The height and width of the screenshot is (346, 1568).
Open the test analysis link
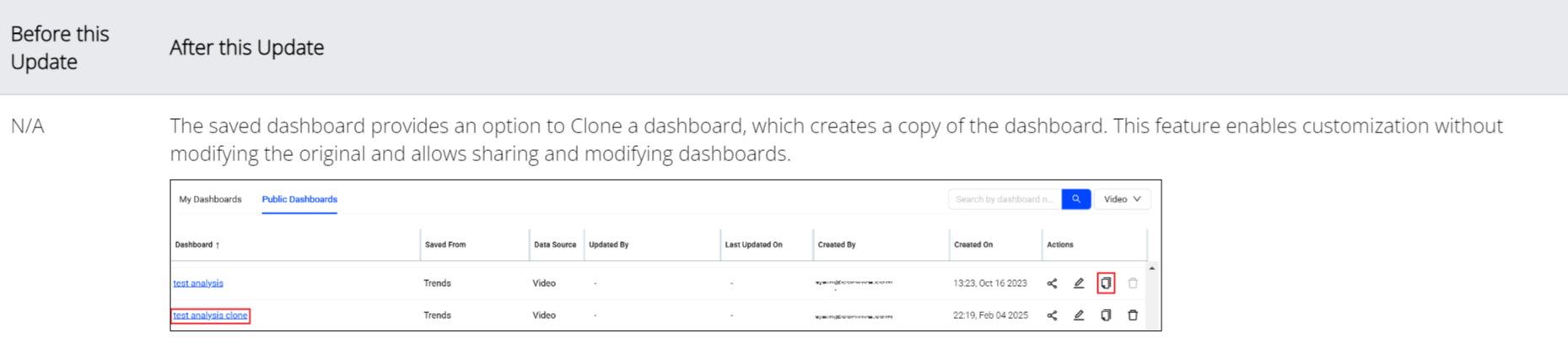coord(198,284)
